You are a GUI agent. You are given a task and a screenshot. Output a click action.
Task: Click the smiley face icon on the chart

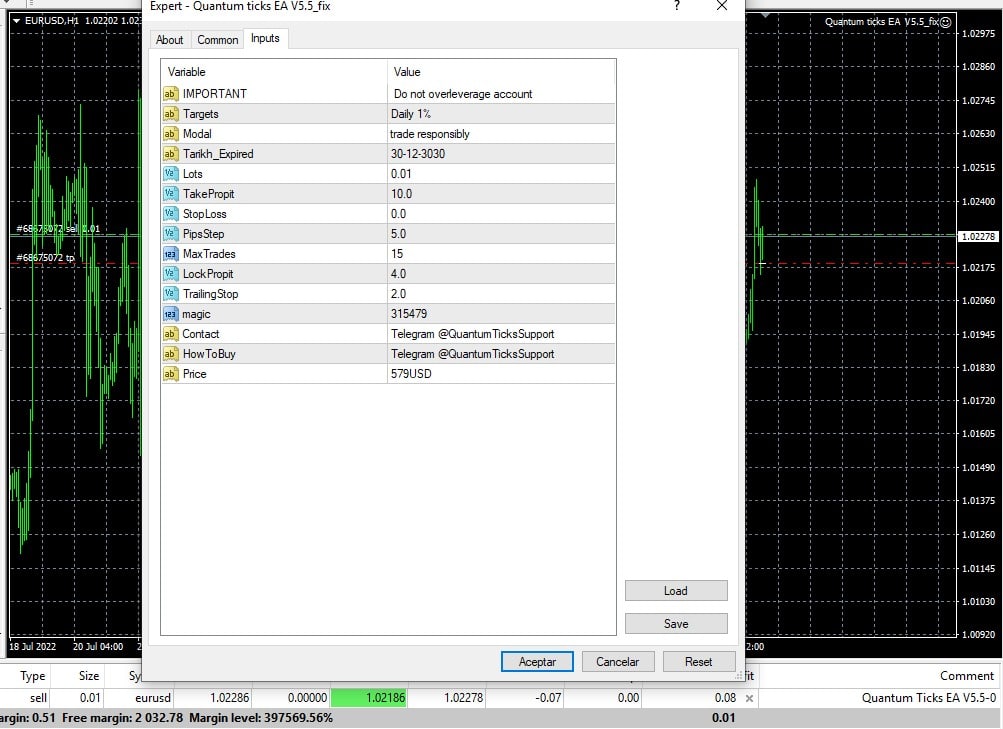[945, 22]
